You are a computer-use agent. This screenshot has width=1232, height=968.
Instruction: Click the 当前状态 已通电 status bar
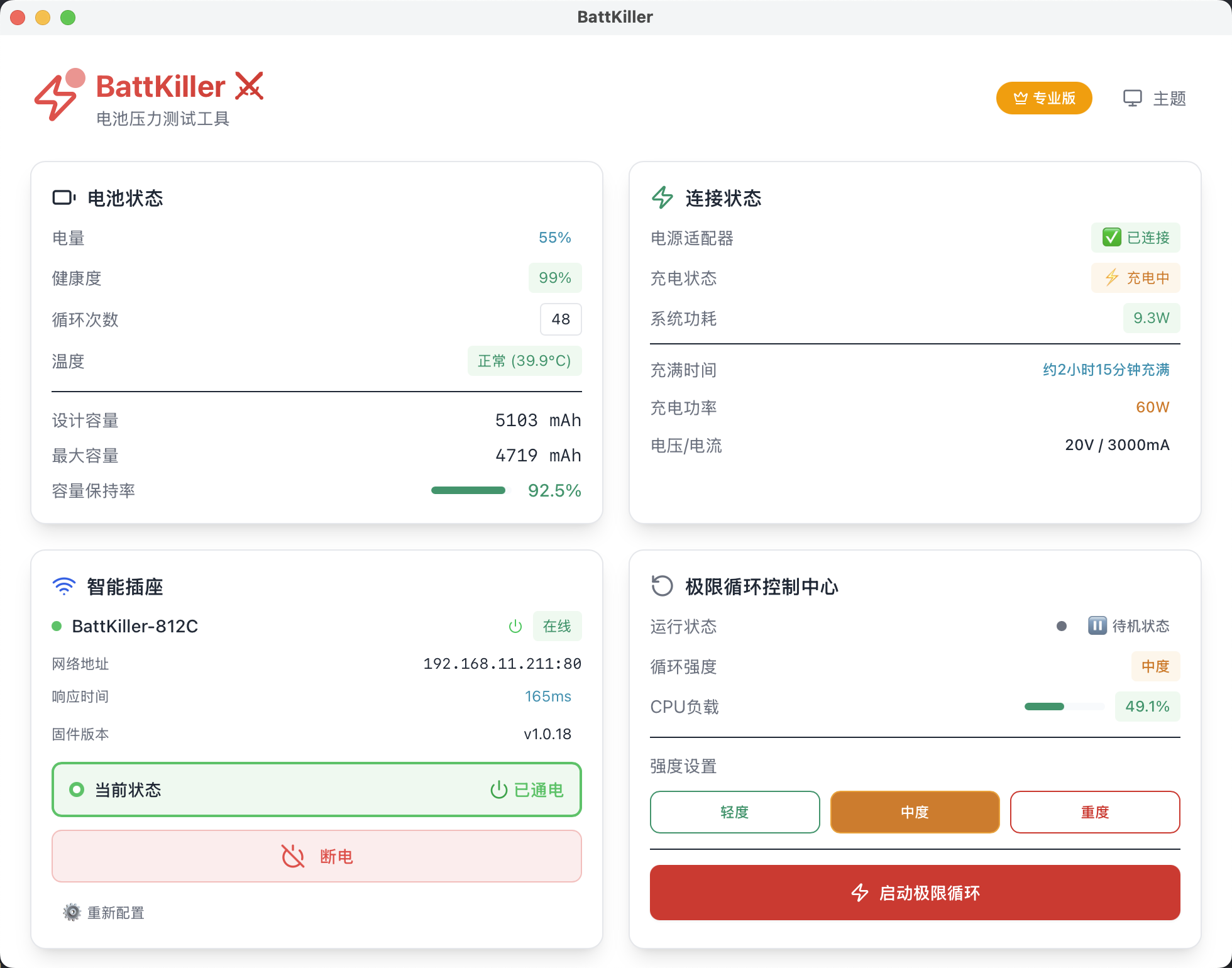click(316, 790)
